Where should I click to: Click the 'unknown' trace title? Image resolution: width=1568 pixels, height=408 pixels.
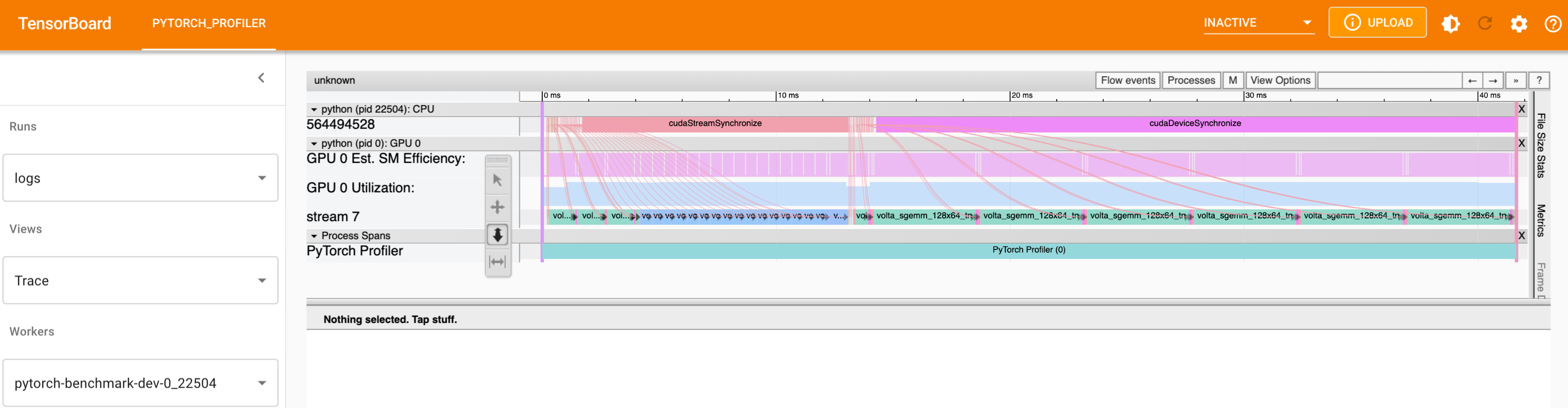335,81
